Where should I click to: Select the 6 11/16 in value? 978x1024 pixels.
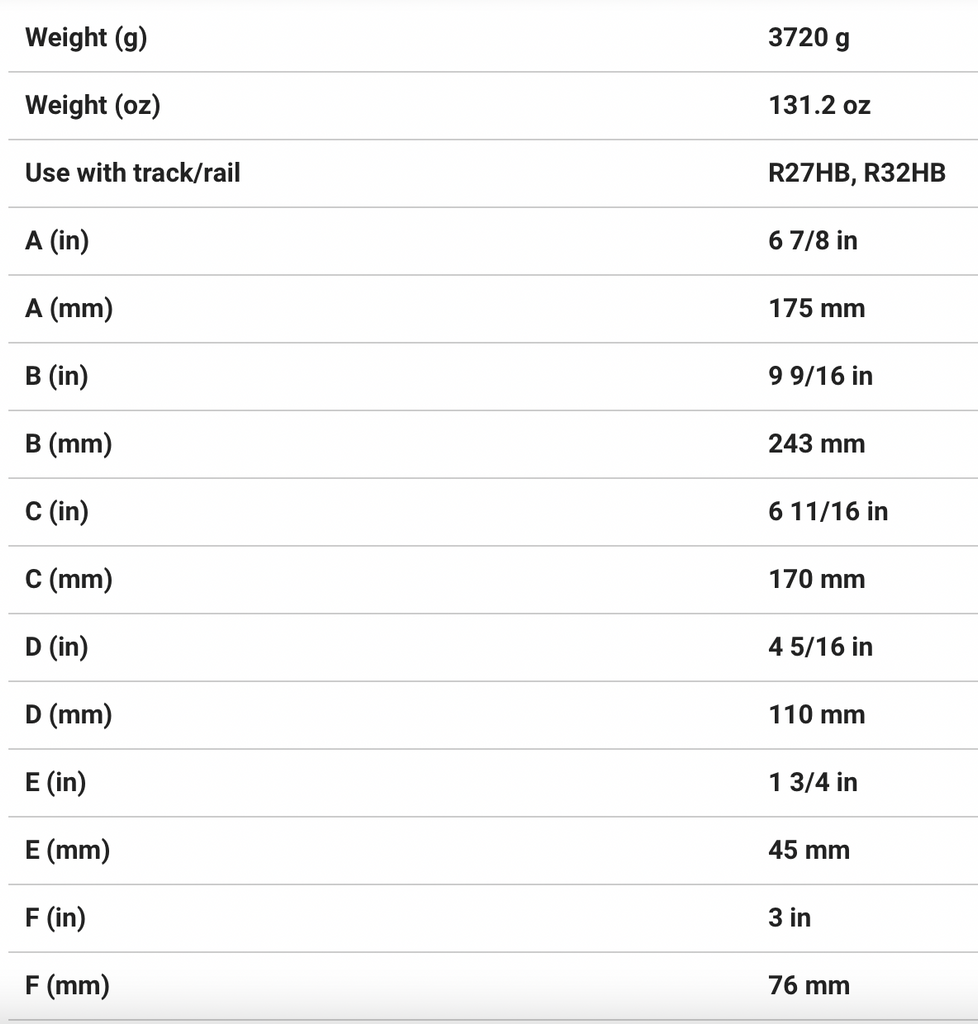[827, 511]
